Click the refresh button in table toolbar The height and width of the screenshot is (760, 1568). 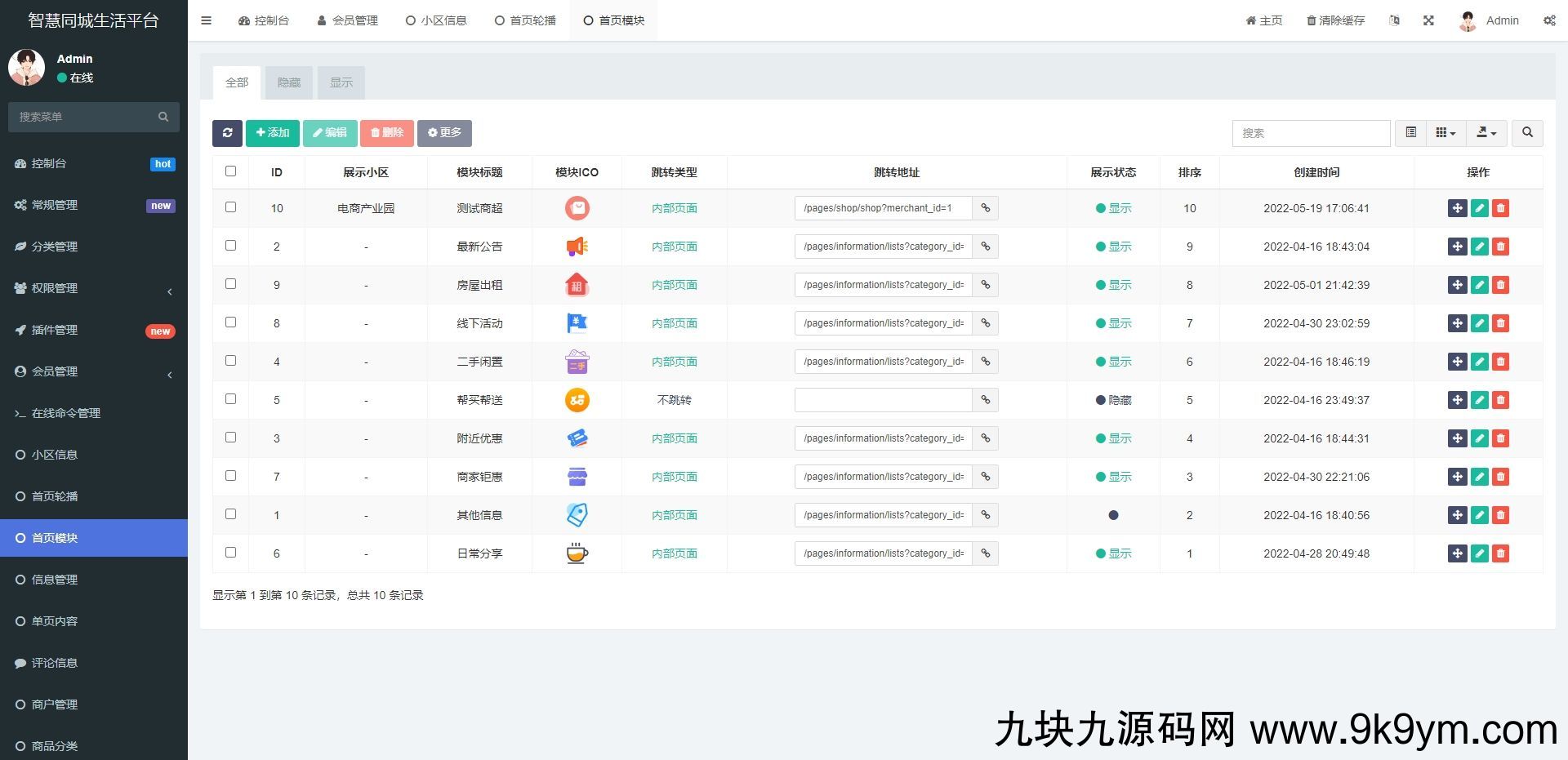click(x=227, y=133)
